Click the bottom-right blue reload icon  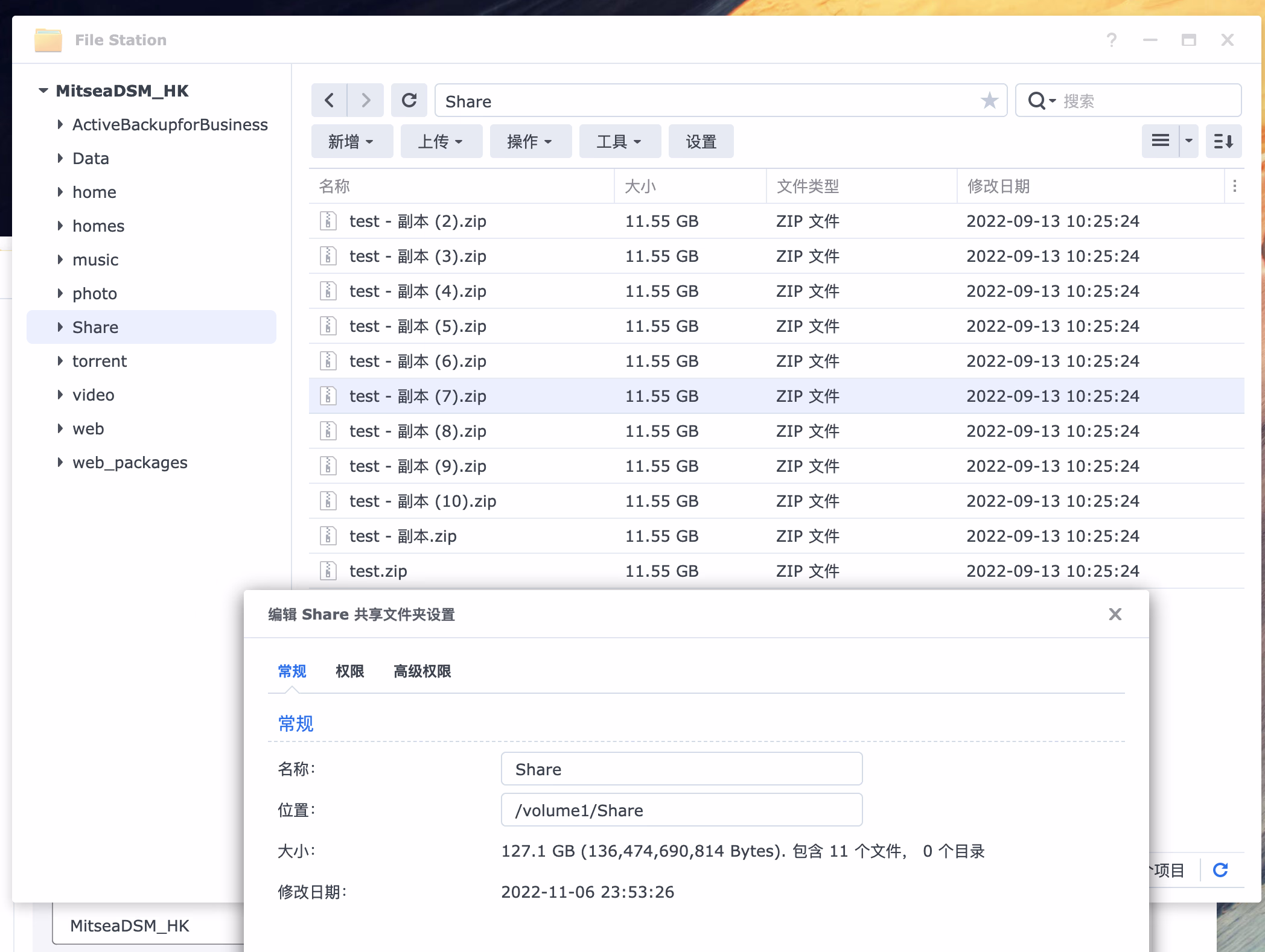coord(1220,870)
